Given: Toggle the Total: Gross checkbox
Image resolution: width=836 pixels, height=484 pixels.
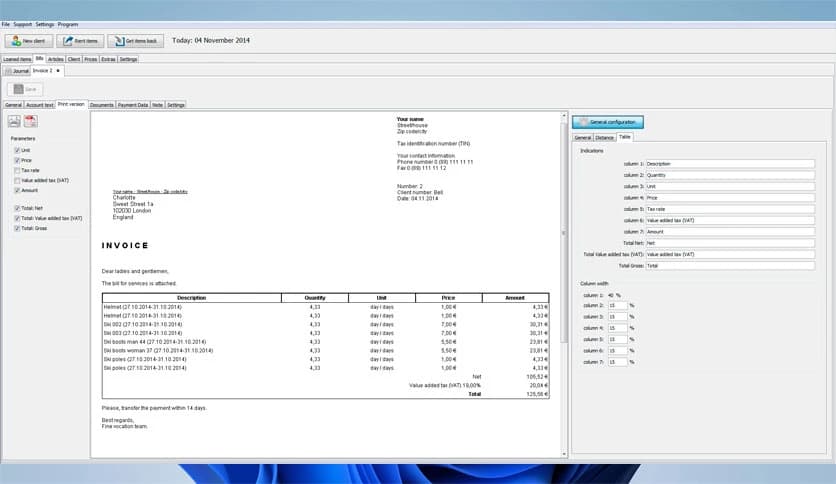Looking at the screenshot, I should point(17,228).
